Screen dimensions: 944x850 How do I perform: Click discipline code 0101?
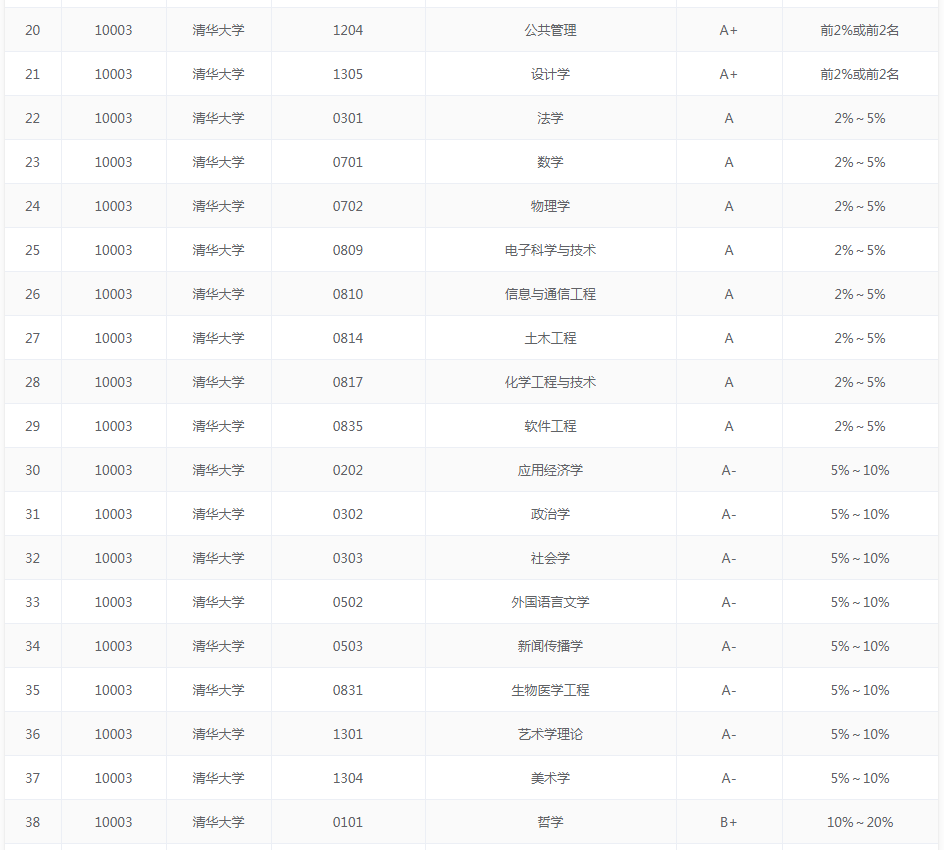click(x=348, y=821)
